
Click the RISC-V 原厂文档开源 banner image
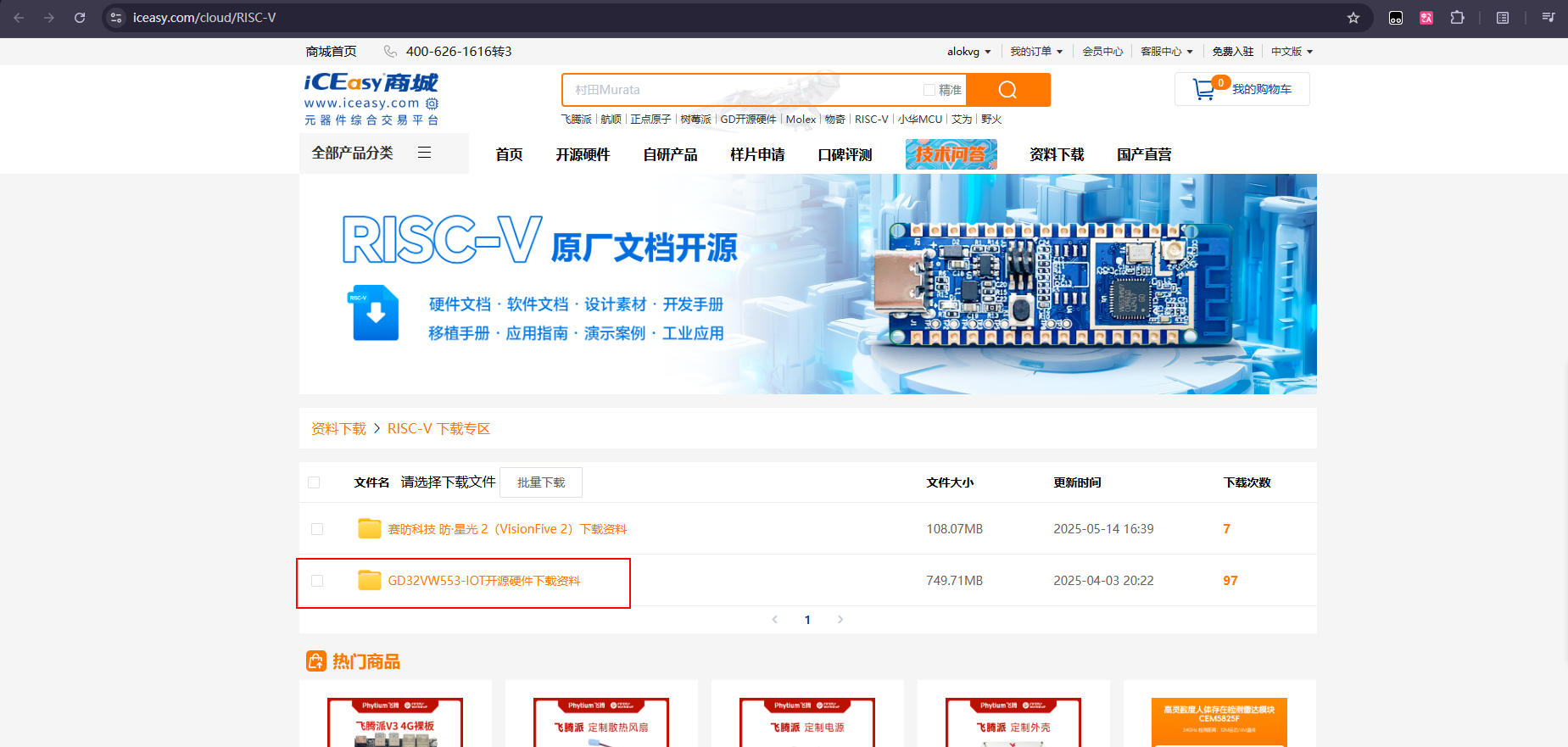pyautogui.click(x=808, y=284)
